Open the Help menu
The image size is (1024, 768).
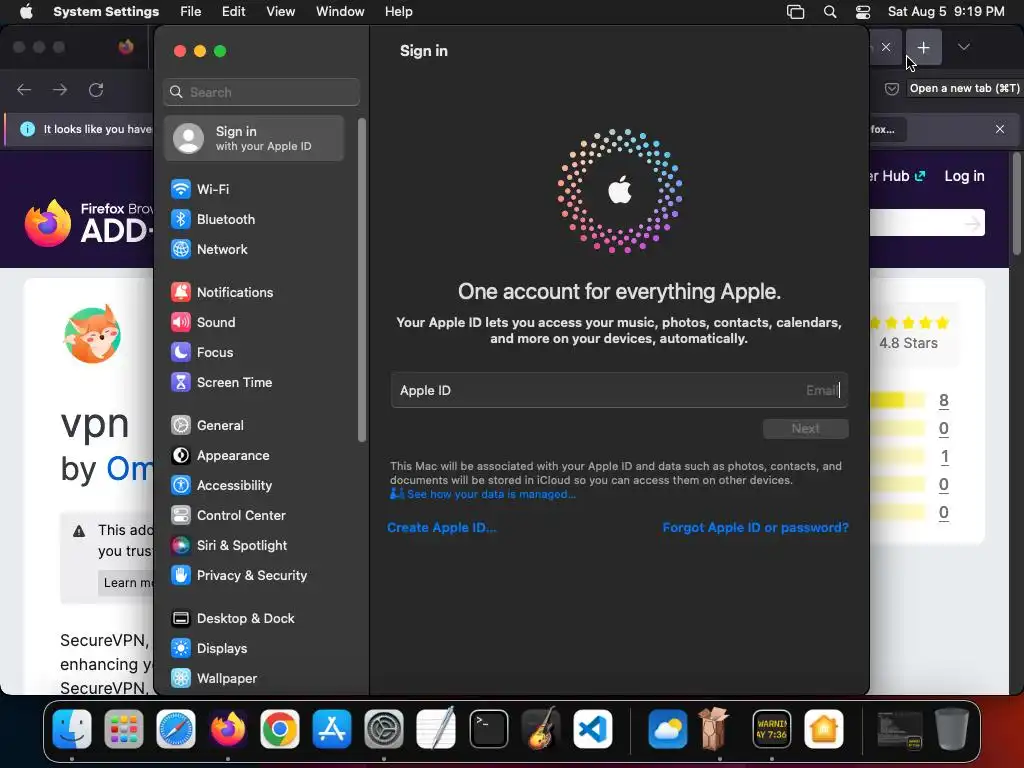(398, 12)
